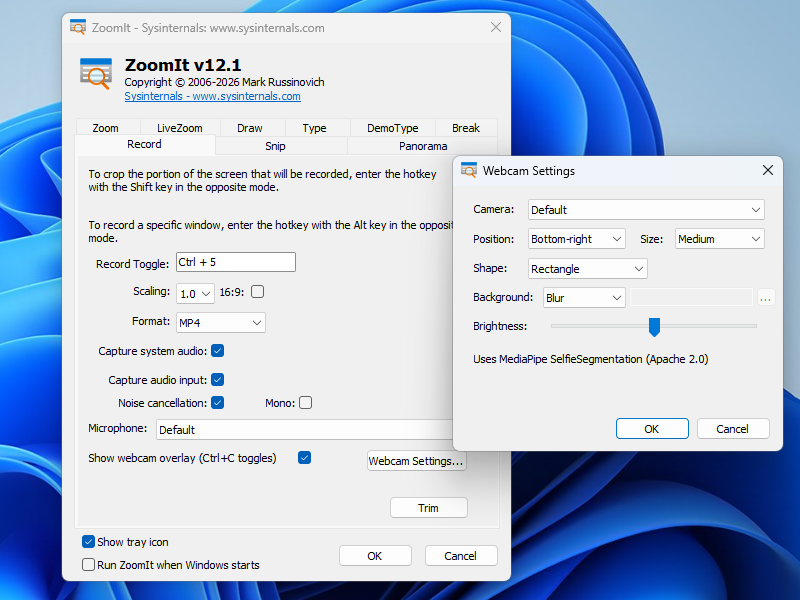Screen dimensions: 800x600
Task: Close the ZoomIt main window
Action: tap(495, 28)
